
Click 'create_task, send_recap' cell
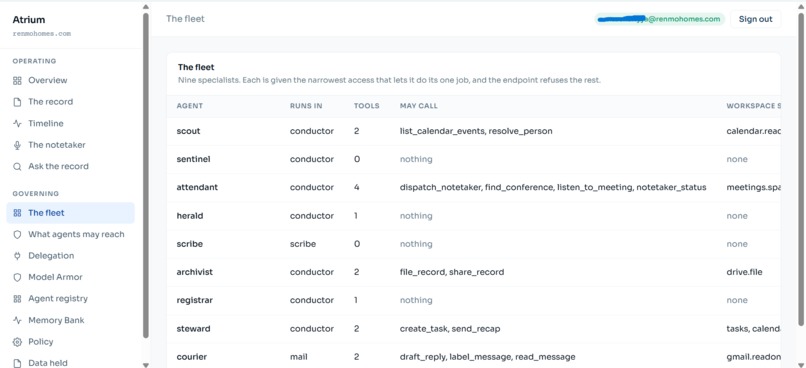(450, 328)
